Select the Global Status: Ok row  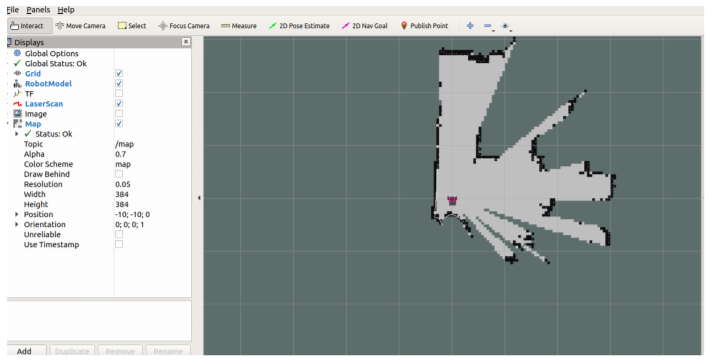coord(99,63)
